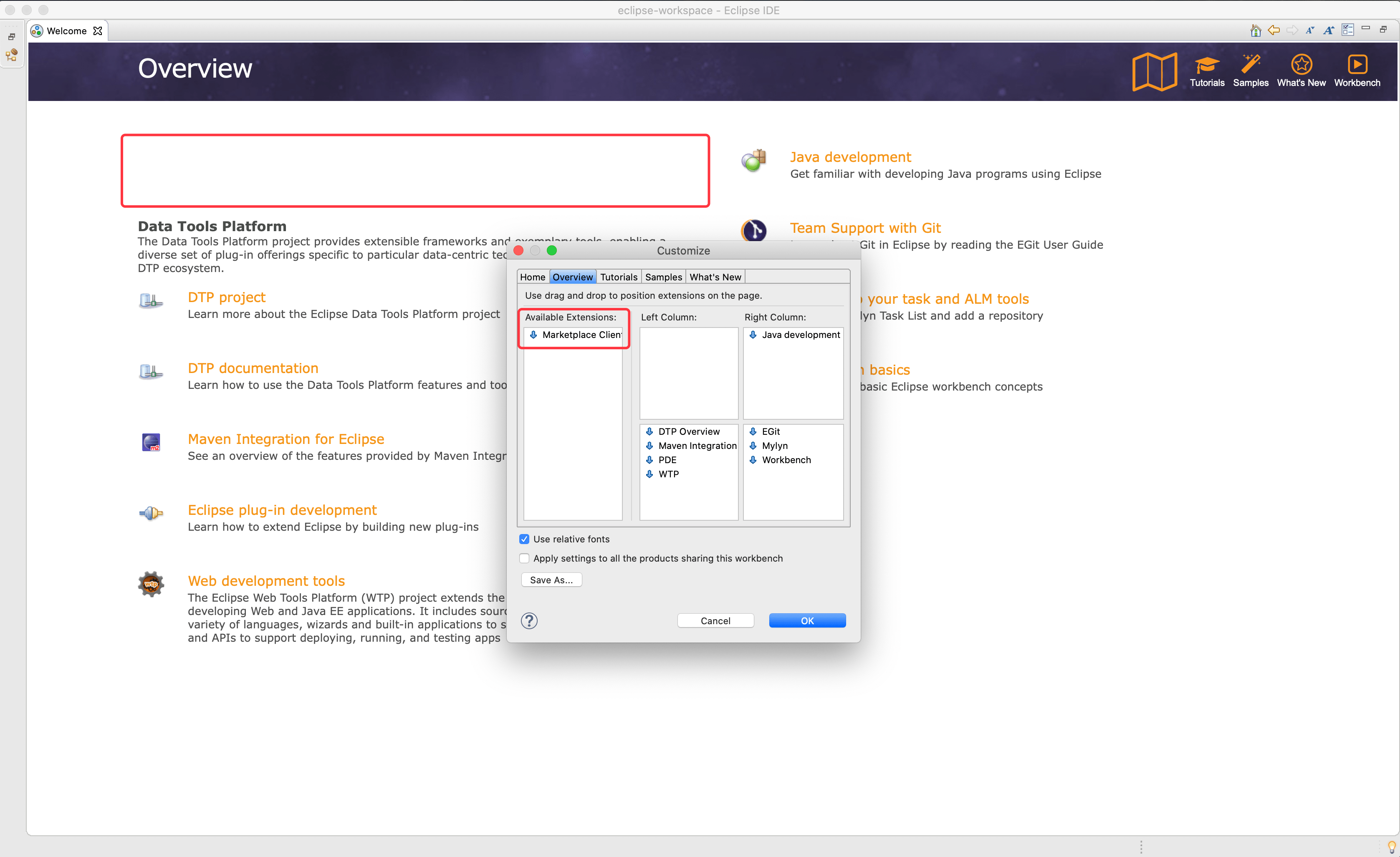Viewport: 1400px width, 857px height.
Task: Select PDE in the Left Column list
Action: [689, 459]
